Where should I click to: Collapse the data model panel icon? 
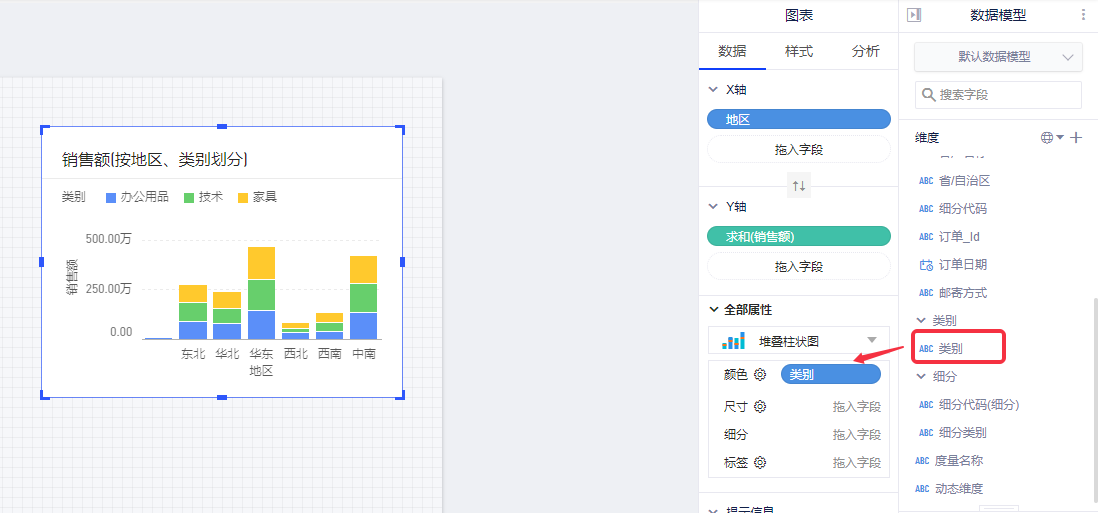tap(913, 15)
